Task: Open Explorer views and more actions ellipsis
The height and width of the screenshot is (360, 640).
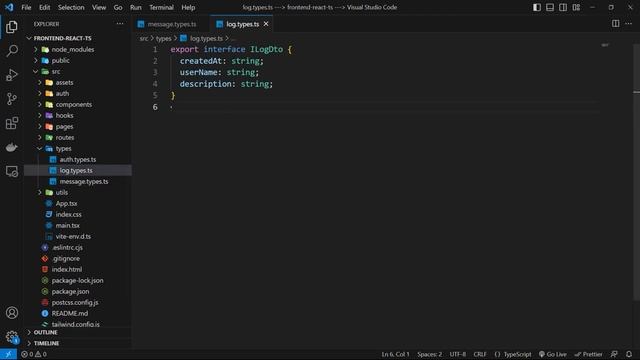Action: (x=120, y=24)
